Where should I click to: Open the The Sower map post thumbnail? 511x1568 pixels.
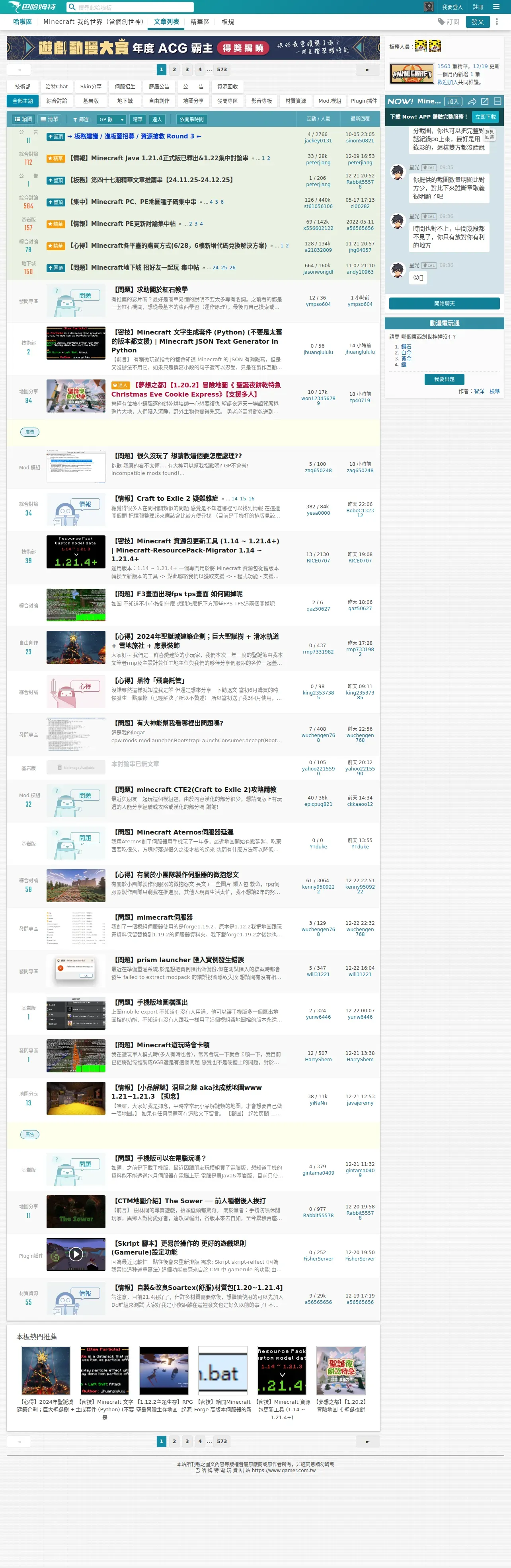tap(76, 1211)
